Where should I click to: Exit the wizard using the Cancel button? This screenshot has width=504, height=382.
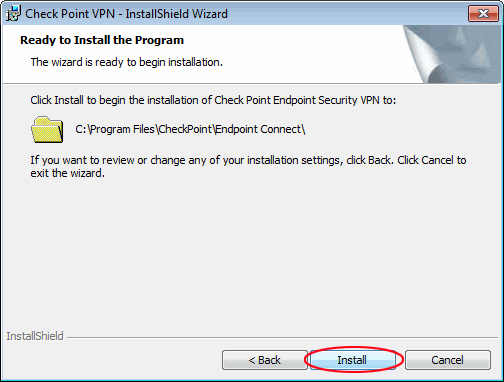pyautogui.click(x=448, y=360)
